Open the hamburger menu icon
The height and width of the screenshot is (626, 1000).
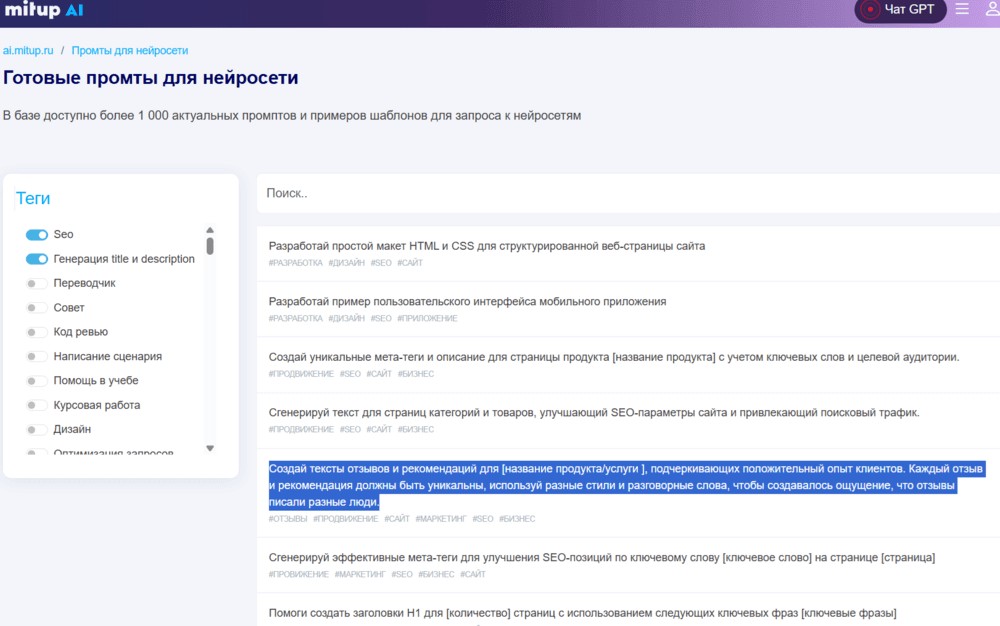click(x=962, y=9)
